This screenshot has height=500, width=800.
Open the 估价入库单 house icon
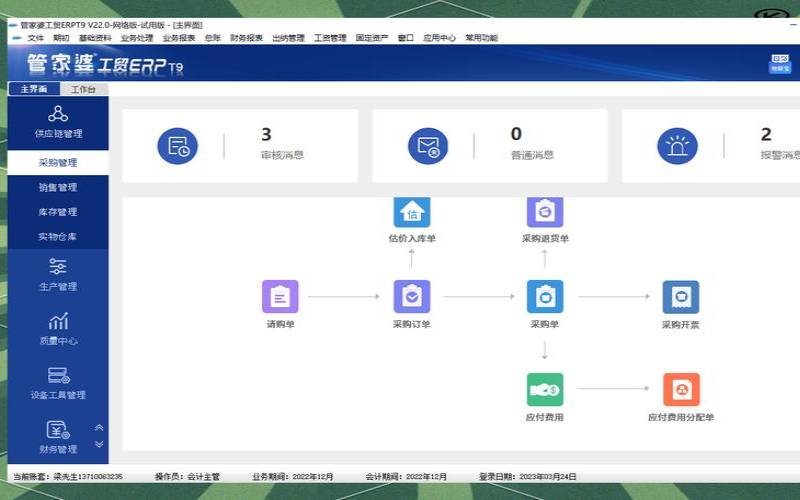coord(411,212)
